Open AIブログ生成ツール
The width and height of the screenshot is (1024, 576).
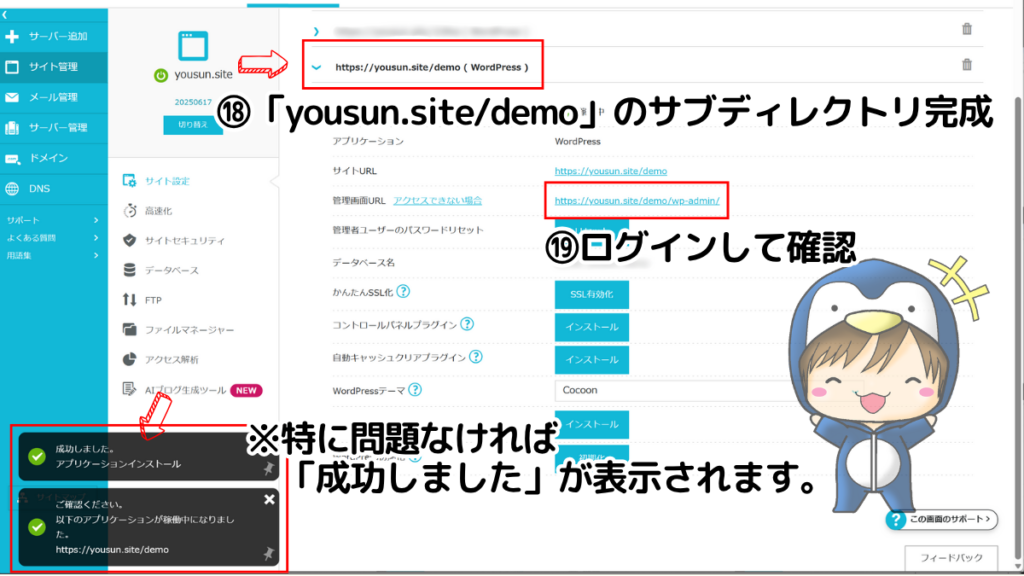point(185,390)
